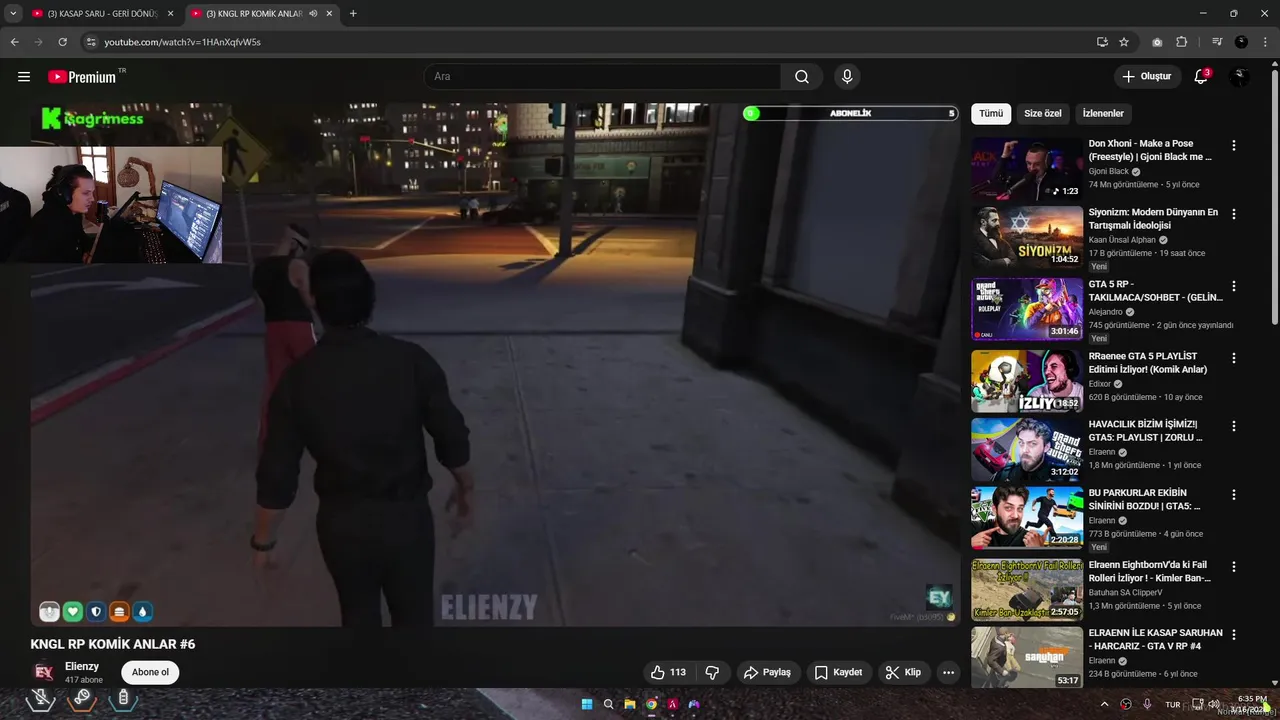1280x720 pixels.
Task: Open taskbar search
Action: click(x=608, y=704)
